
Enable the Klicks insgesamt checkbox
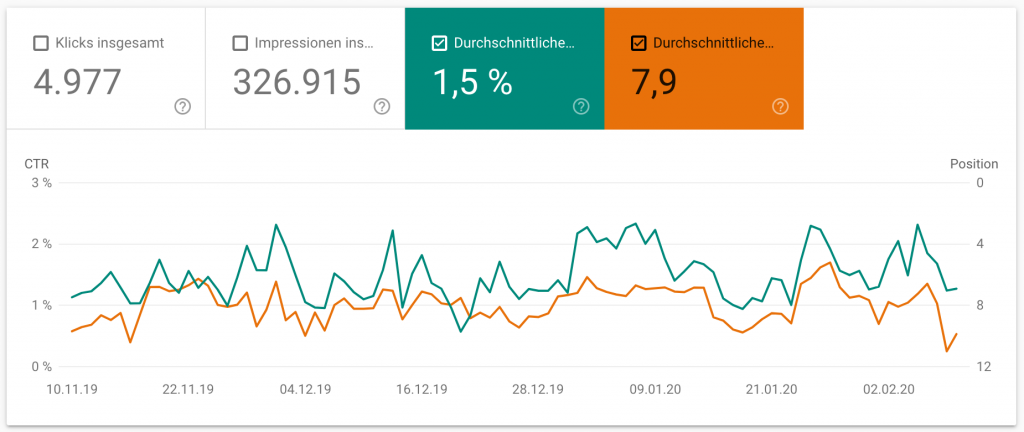coord(40,44)
